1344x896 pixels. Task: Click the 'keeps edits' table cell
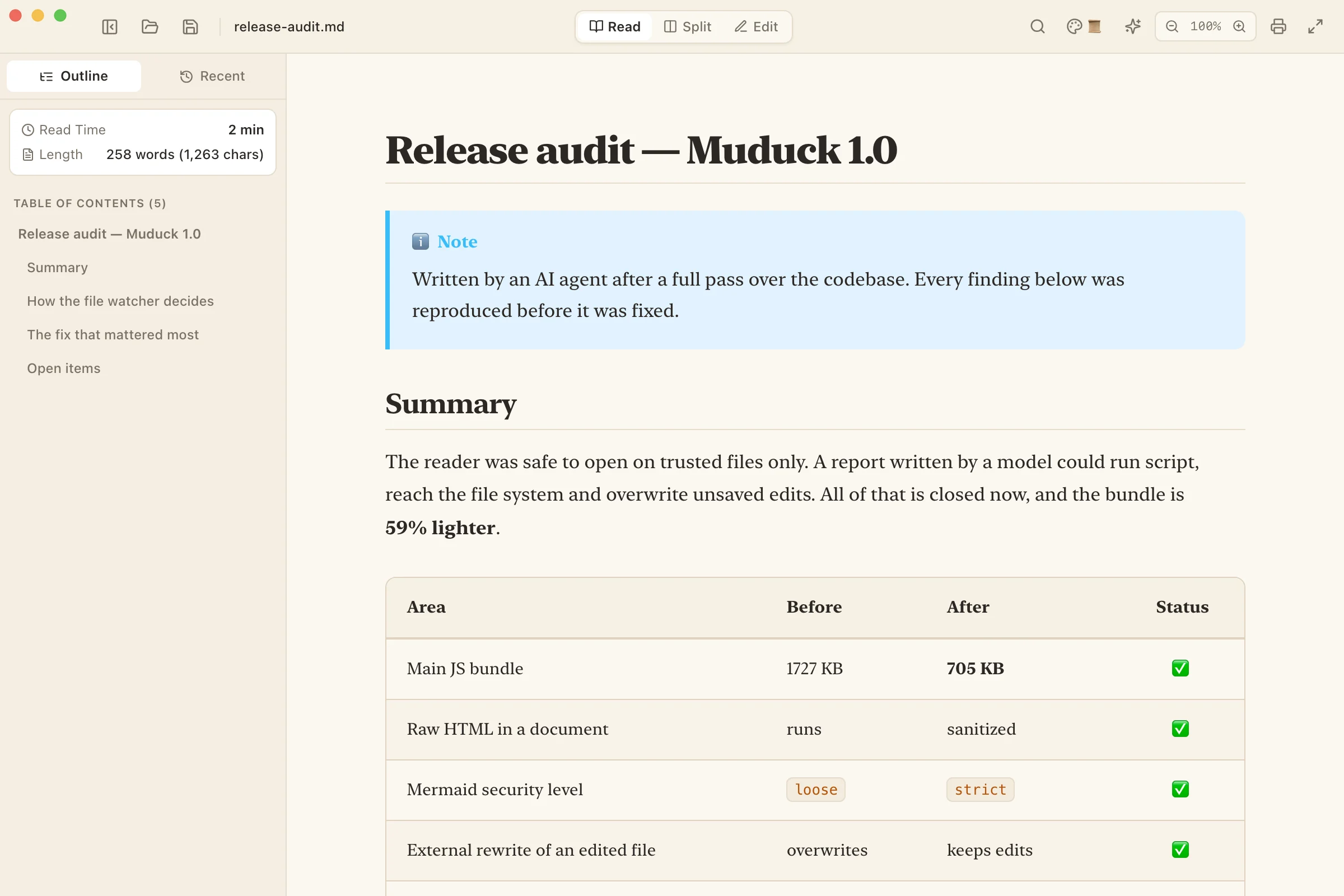click(x=989, y=850)
